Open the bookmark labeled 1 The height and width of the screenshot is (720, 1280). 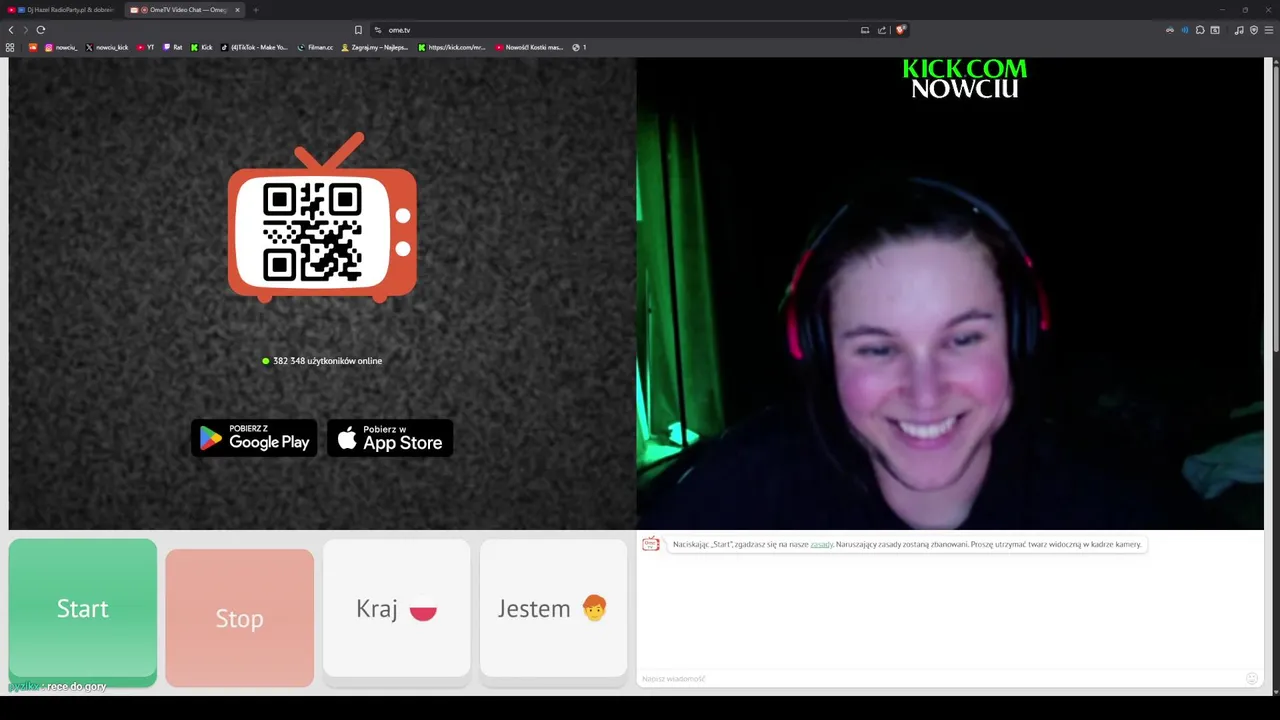point(579,47)
